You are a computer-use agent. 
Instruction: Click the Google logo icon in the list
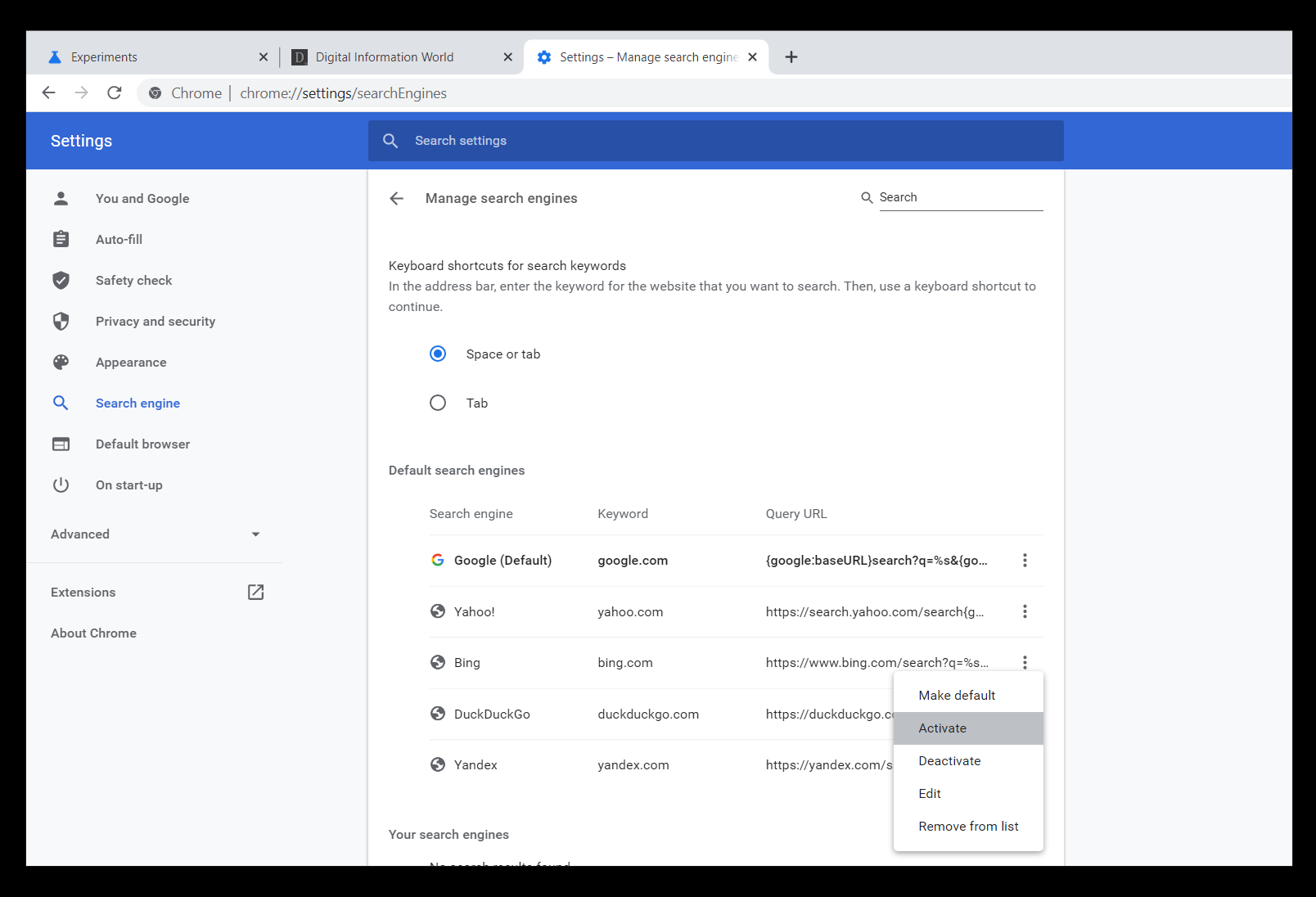click(x=438, y=560)
